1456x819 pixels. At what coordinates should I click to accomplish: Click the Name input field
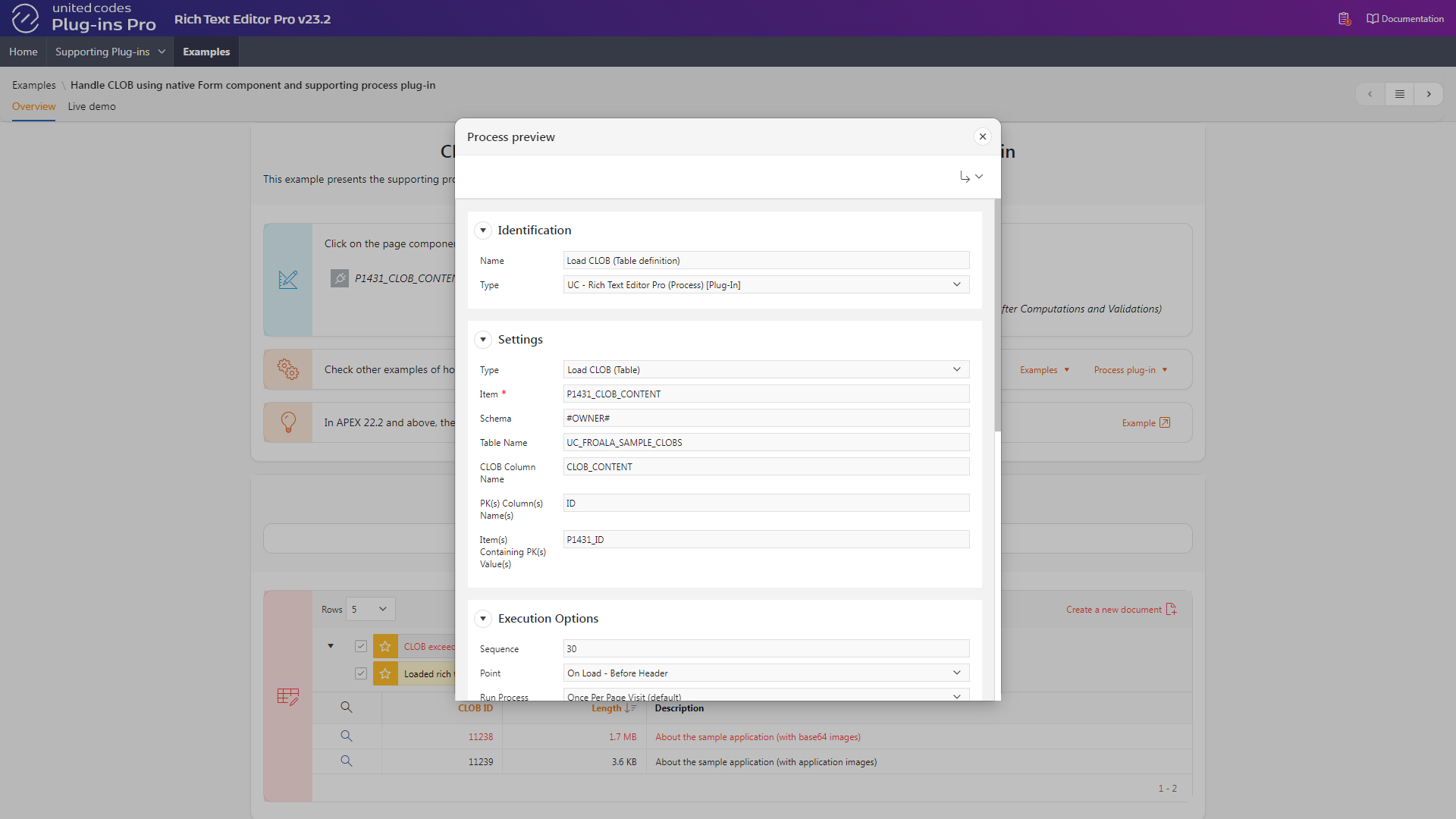click(766, 261)
